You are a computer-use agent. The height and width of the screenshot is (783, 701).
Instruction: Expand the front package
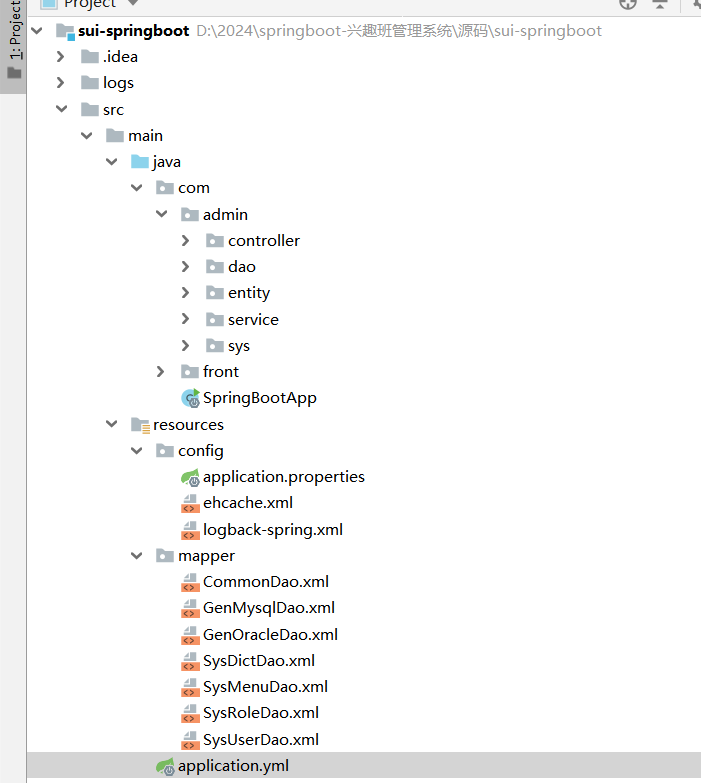(x=161, y=372)
